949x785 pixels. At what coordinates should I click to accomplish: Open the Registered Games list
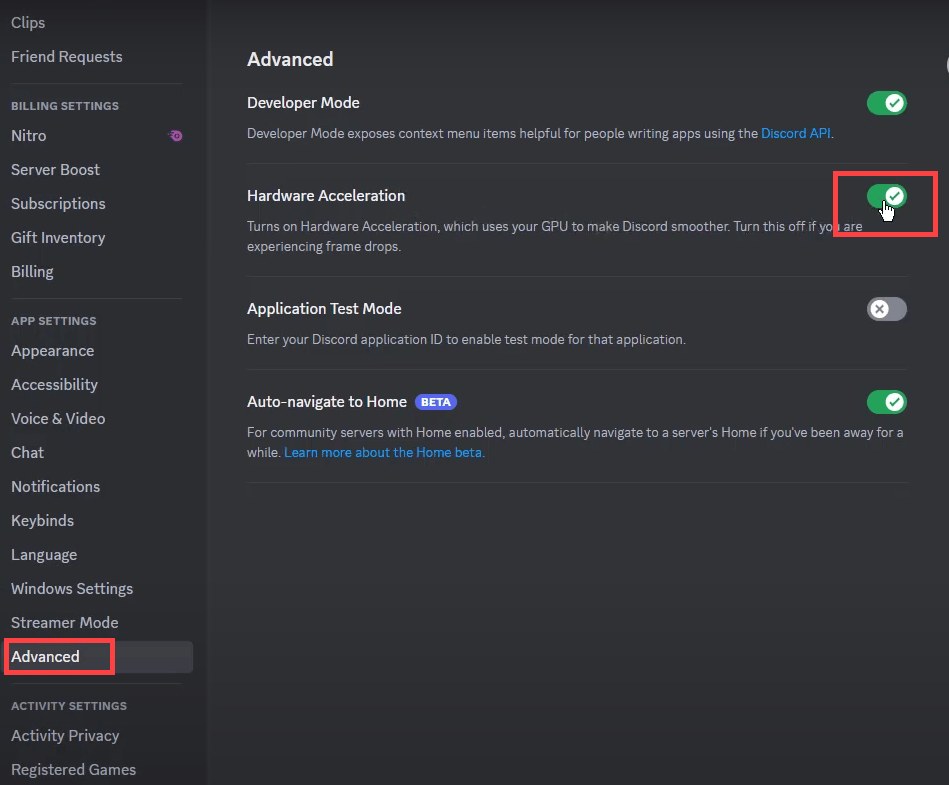(73, 769)
